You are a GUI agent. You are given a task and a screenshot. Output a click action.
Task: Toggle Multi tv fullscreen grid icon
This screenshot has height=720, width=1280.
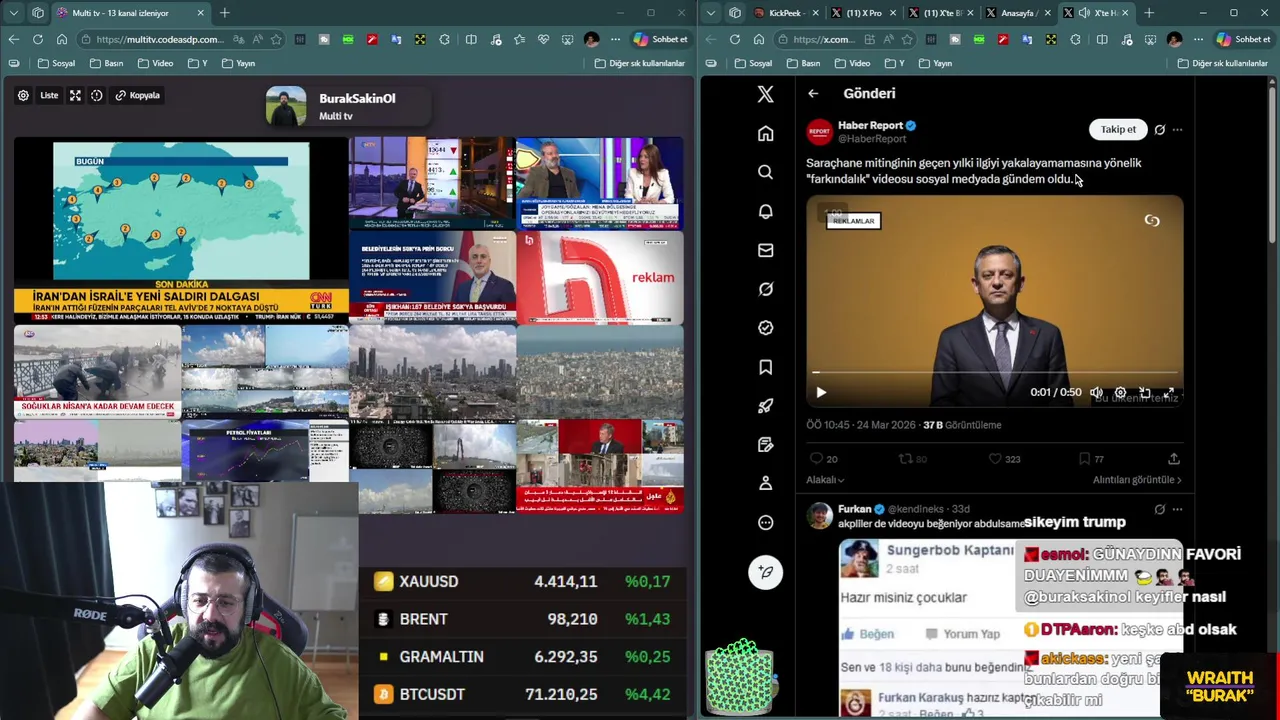pos(75,95)
